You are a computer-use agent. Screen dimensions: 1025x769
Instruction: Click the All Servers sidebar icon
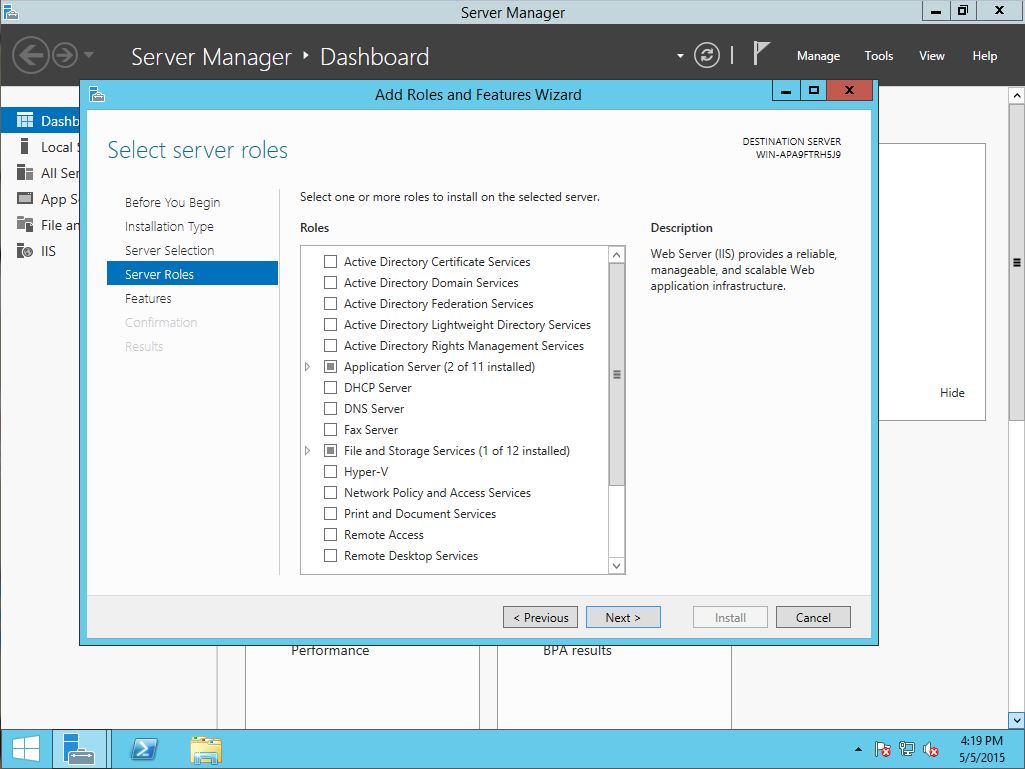coord(25,173)
